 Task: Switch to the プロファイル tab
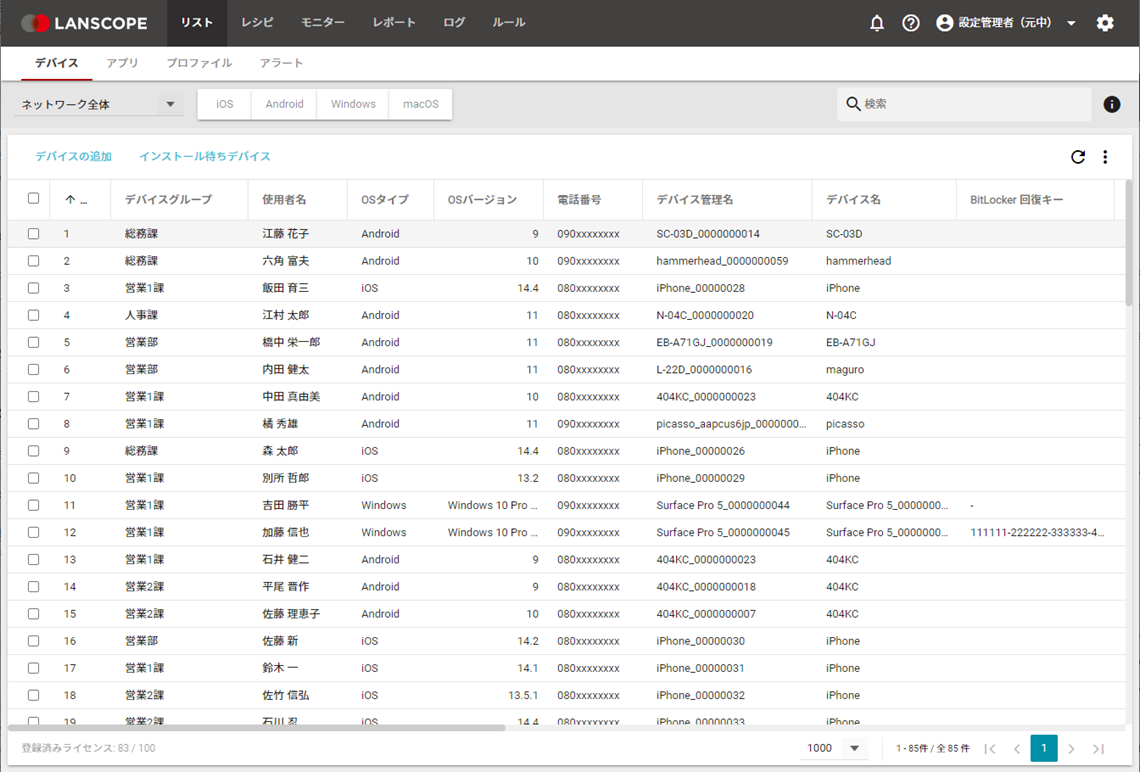pyautogui.click(x=199, y=63)
